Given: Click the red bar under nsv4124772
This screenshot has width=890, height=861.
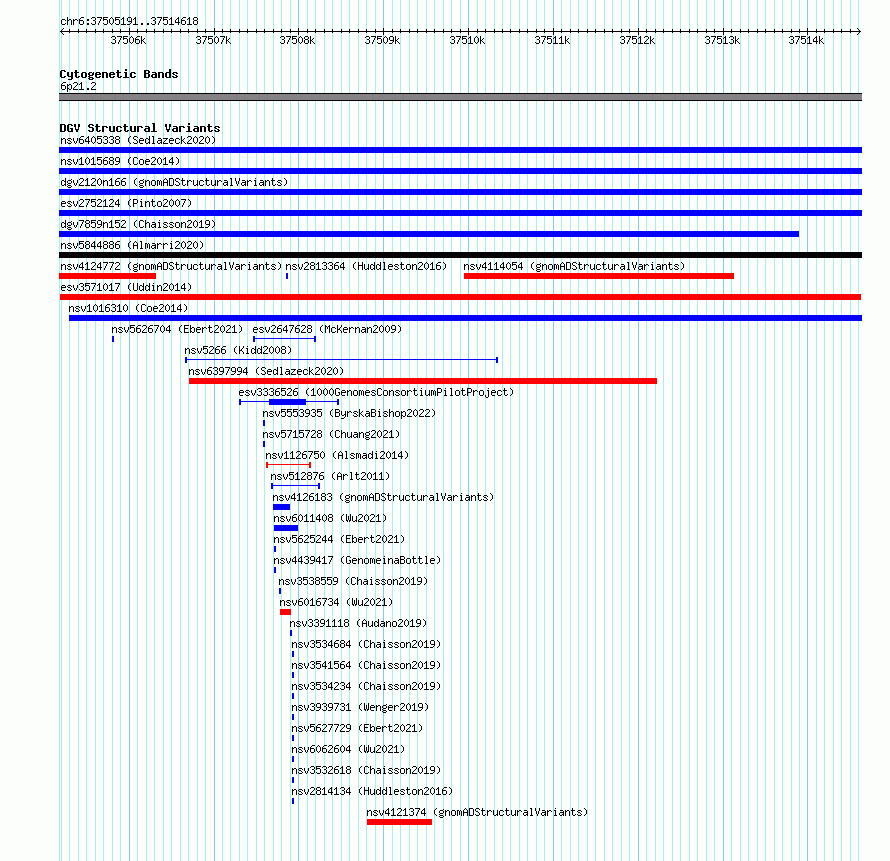Looking at the screenshot, I should [x=107, y=276].
